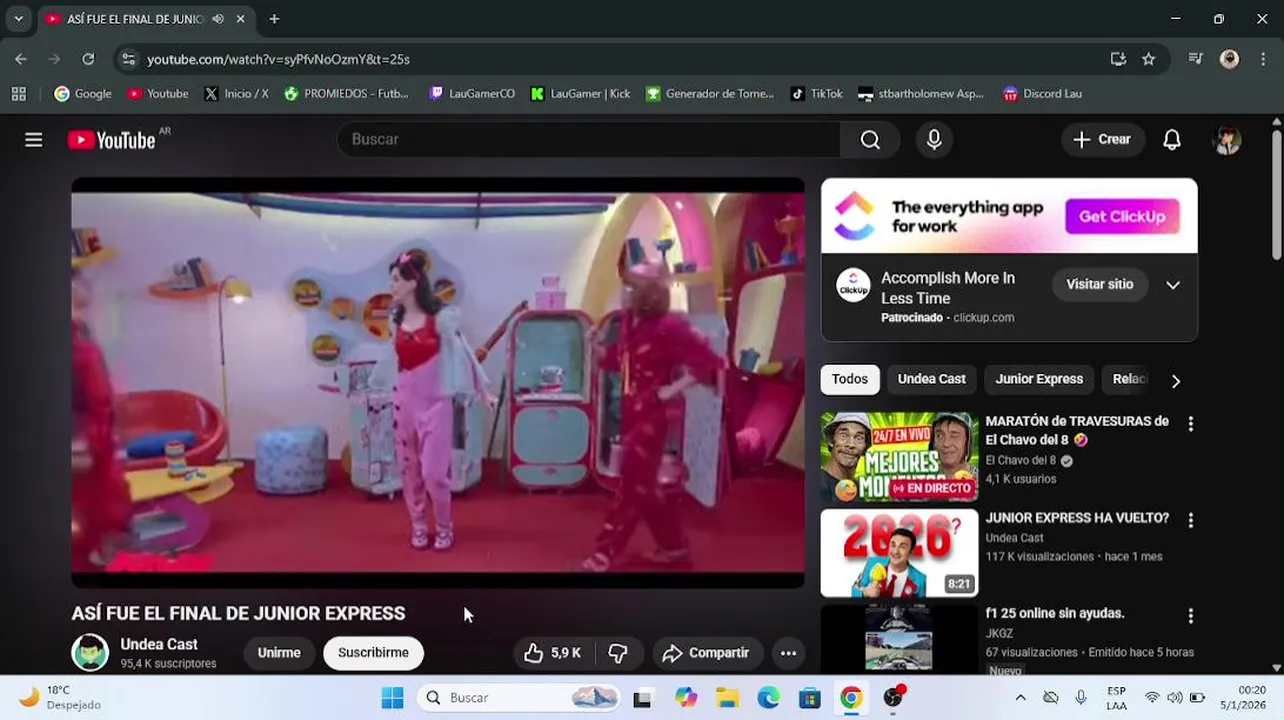Open YouTube account avatar menu

click(x=1227, y=140)
